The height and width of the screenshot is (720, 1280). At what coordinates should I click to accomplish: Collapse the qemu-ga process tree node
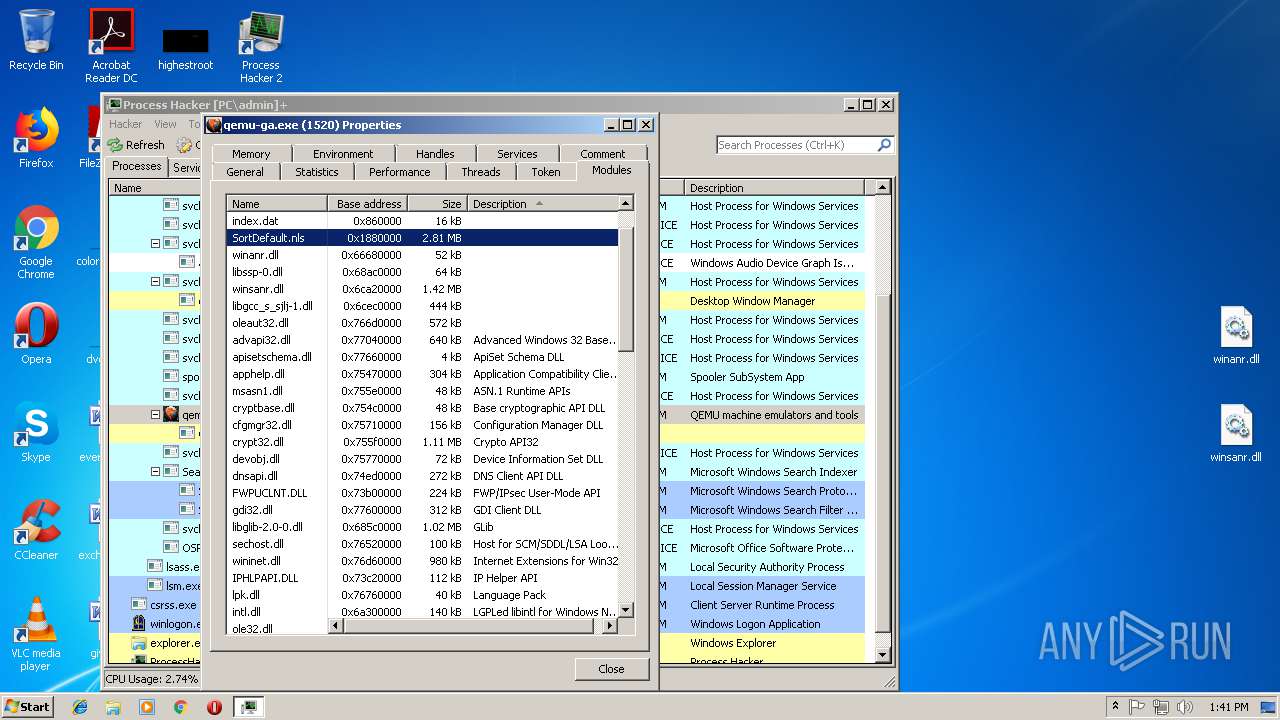point(155,414)
